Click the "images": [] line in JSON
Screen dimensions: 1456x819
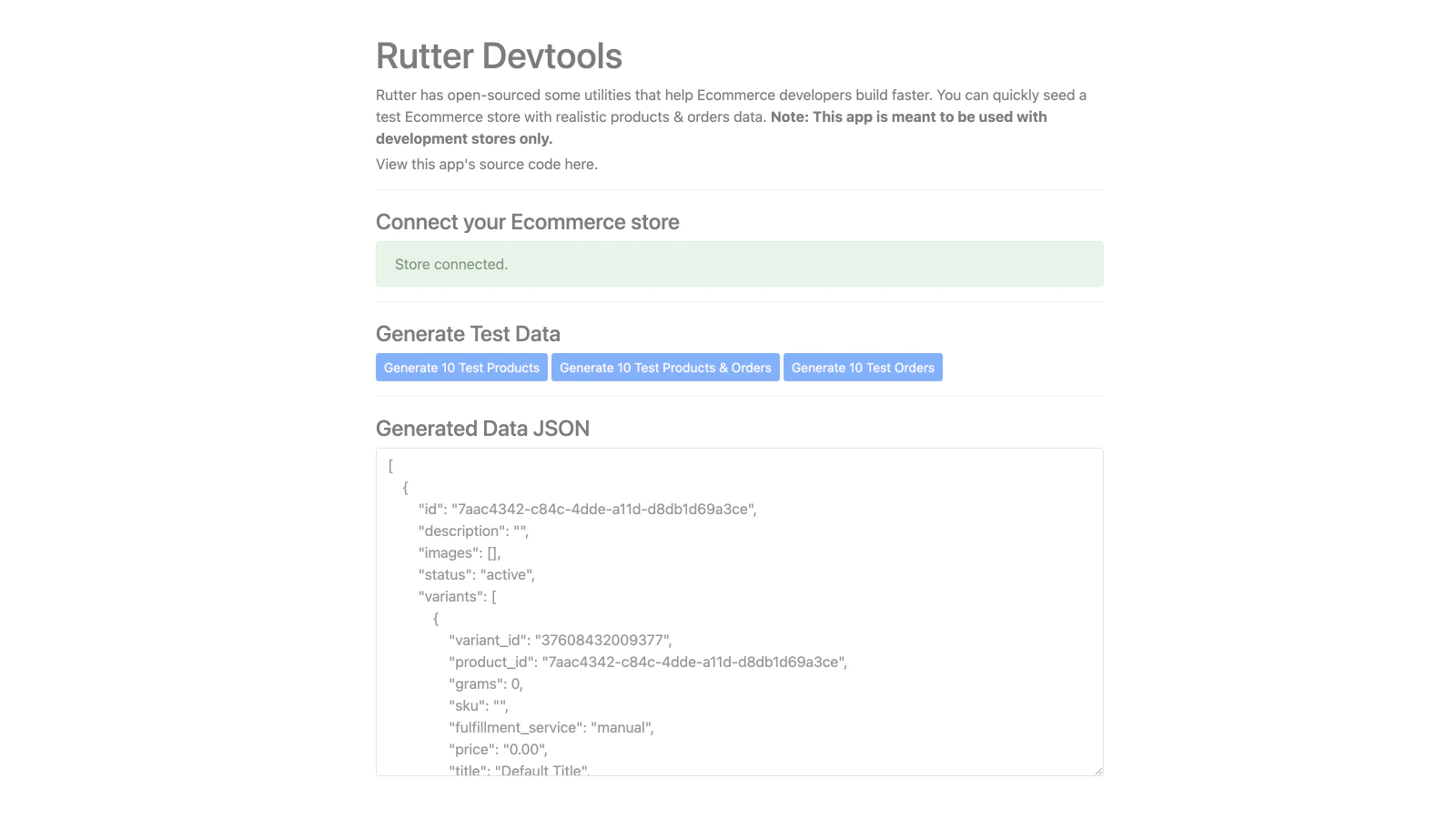tap(460, 553)
